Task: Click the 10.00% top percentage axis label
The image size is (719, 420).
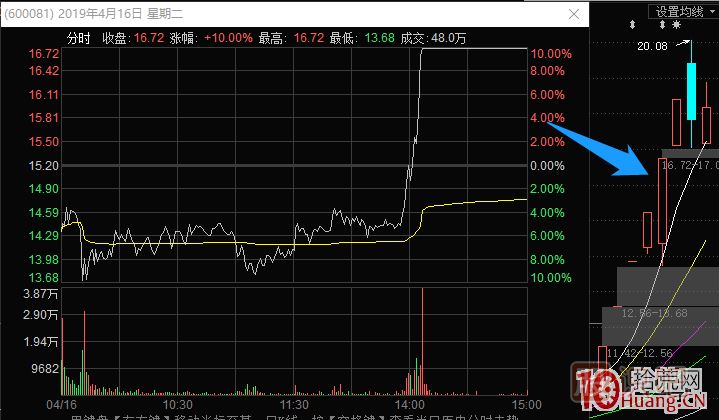Action: pos(551,53)
